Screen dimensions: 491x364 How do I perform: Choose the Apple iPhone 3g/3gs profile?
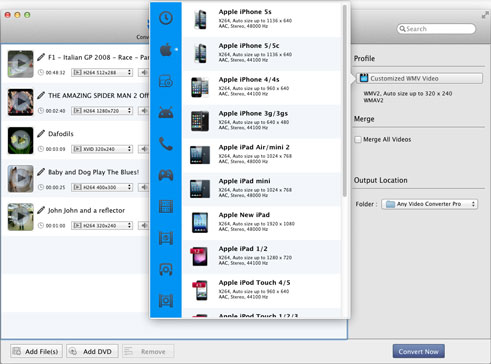coord(262,121)
